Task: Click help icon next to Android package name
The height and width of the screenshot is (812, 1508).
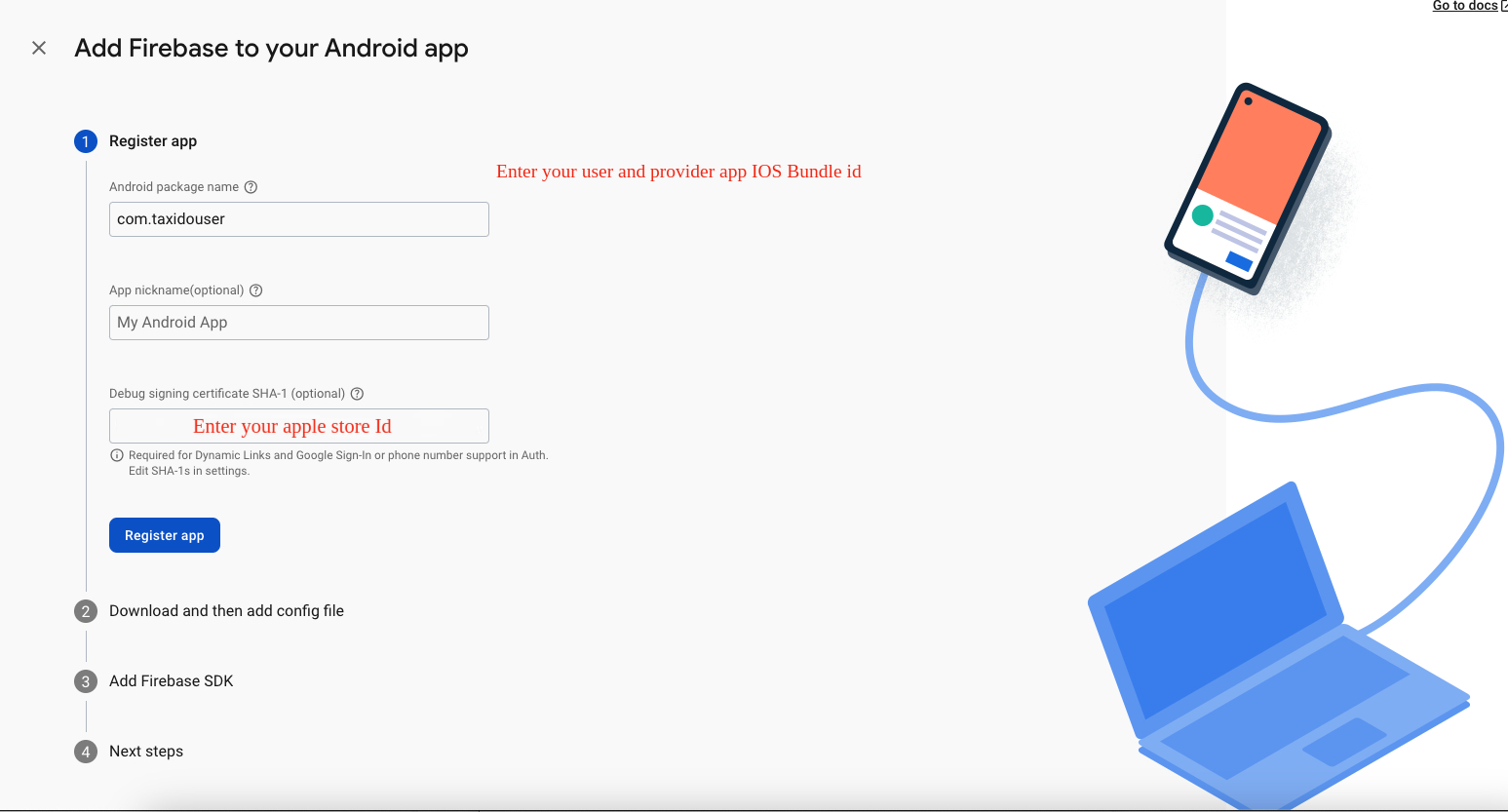Action: pyautogui.click(x=251, y=187)
